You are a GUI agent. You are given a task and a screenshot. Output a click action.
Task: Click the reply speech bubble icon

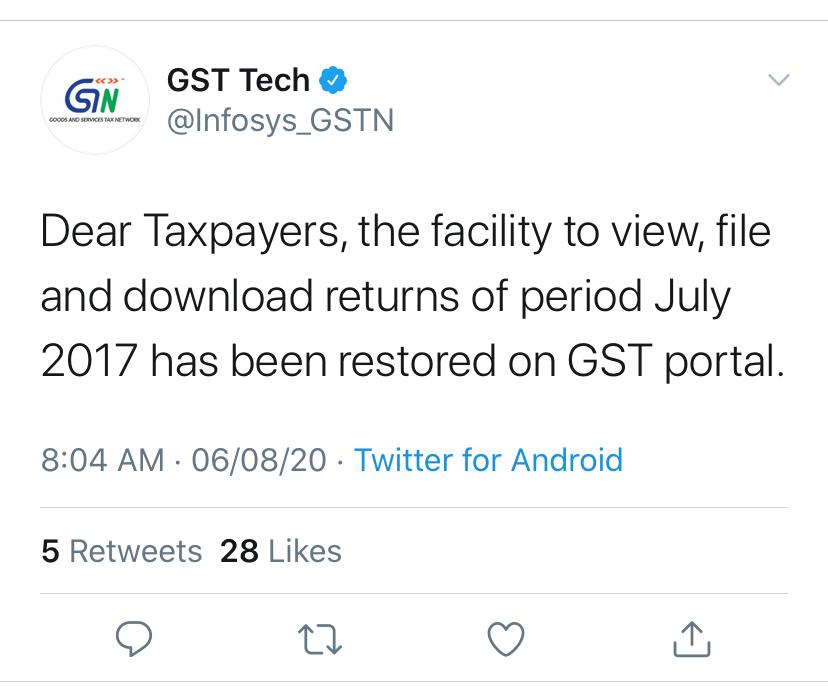point(134,638)
